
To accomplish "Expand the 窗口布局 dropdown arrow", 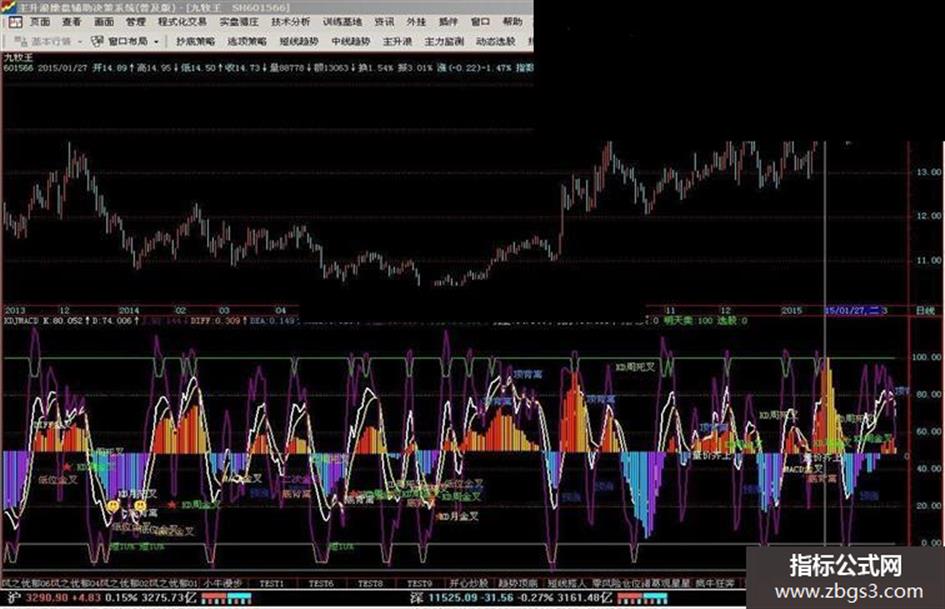I will click(157, 42).
